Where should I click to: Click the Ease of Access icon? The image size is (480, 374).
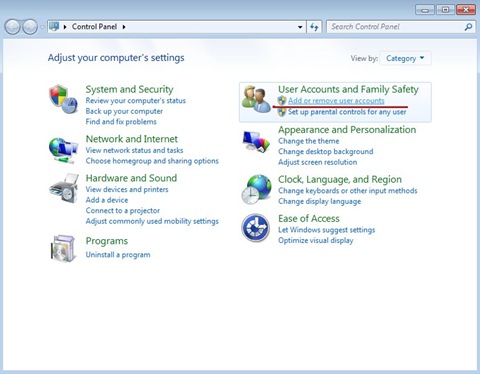(x=256, y=228)
